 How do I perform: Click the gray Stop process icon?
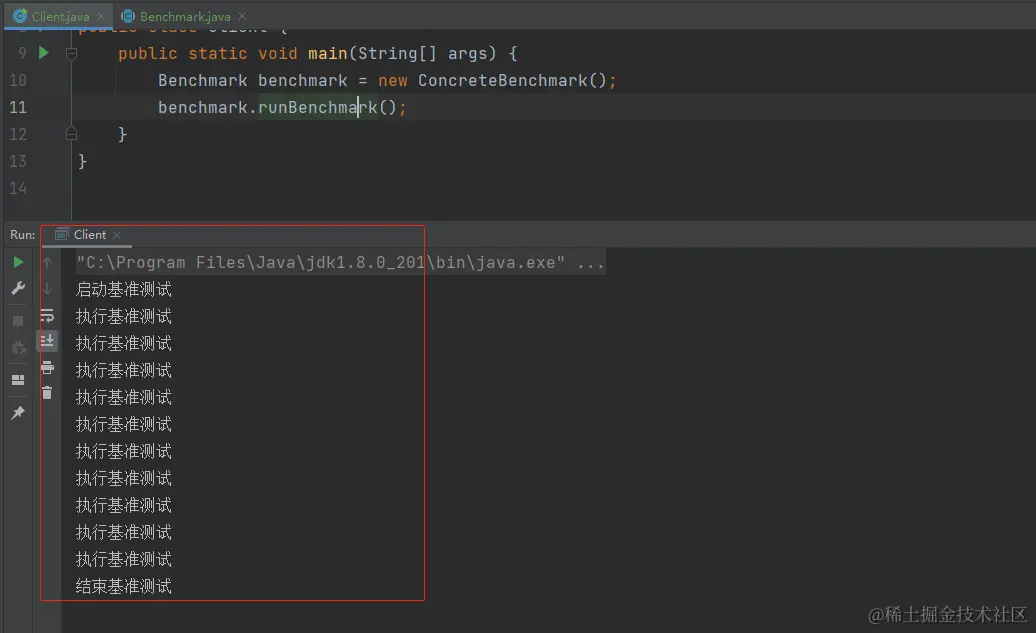18,321
